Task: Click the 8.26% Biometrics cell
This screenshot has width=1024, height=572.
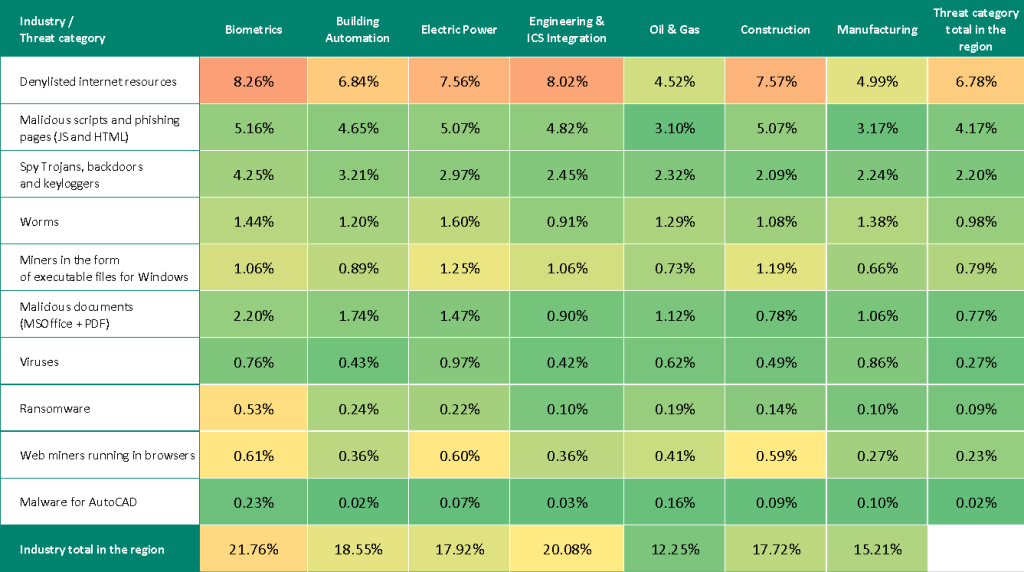Action: [x=253, y=82]
